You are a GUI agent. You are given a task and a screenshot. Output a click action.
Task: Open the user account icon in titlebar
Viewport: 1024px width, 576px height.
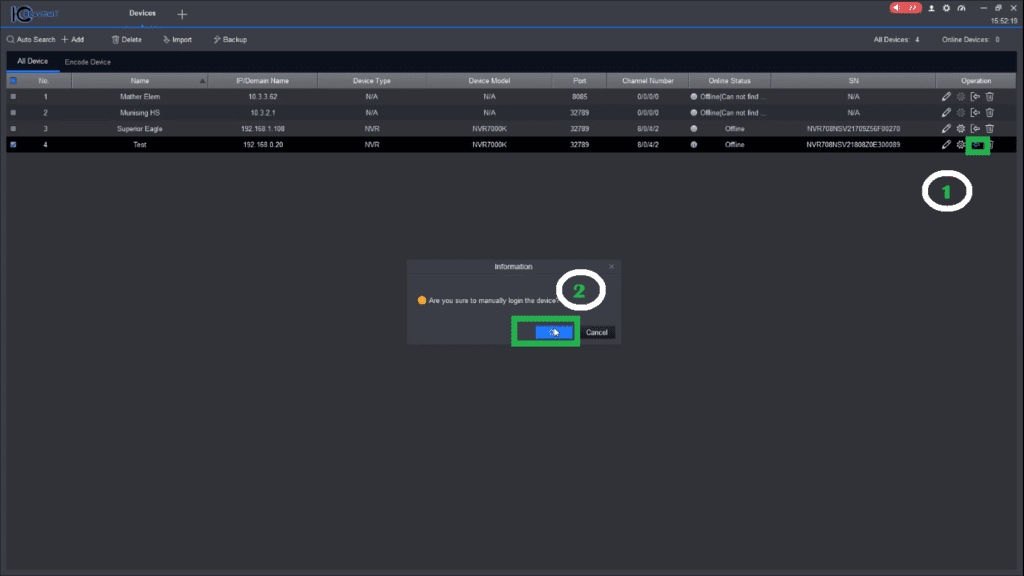click(x=932, y=8)
